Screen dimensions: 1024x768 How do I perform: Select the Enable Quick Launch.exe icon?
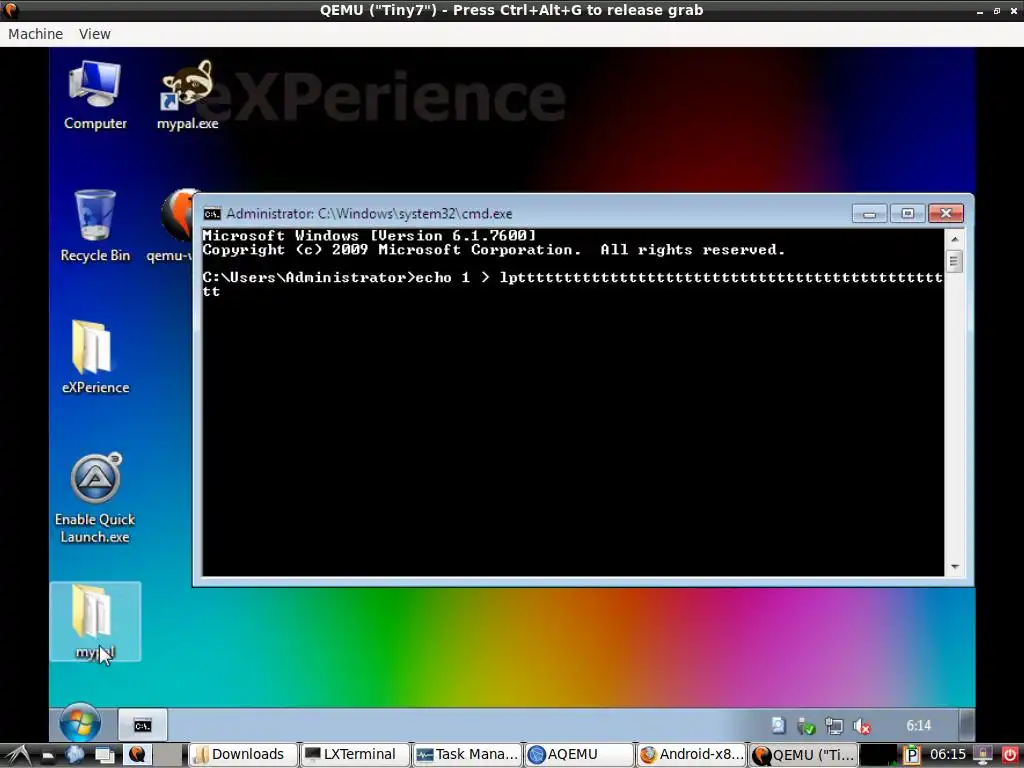95,498
